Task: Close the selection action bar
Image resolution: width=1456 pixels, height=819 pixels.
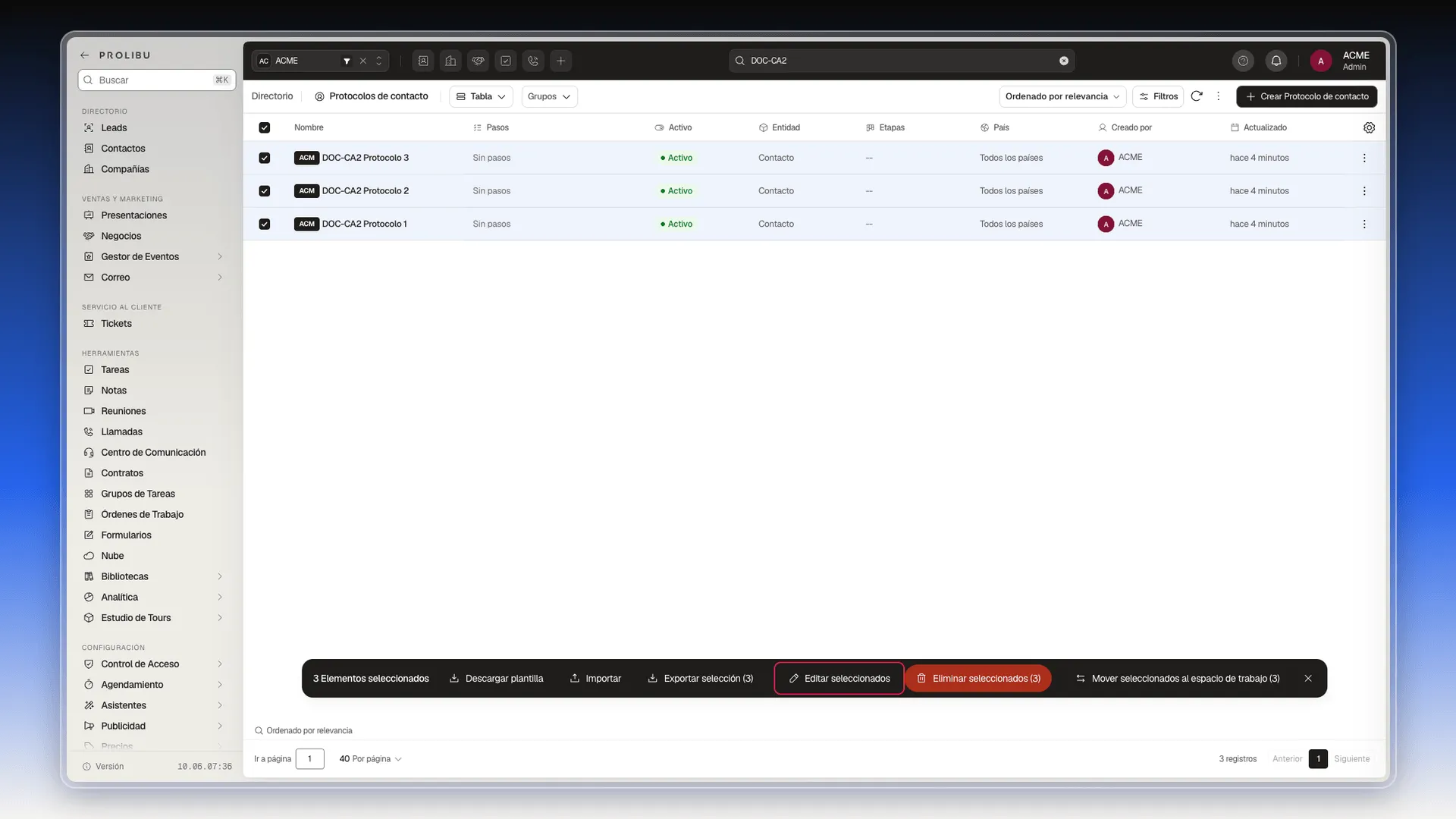Action: pyautogui.click(x=1308, y=679)
